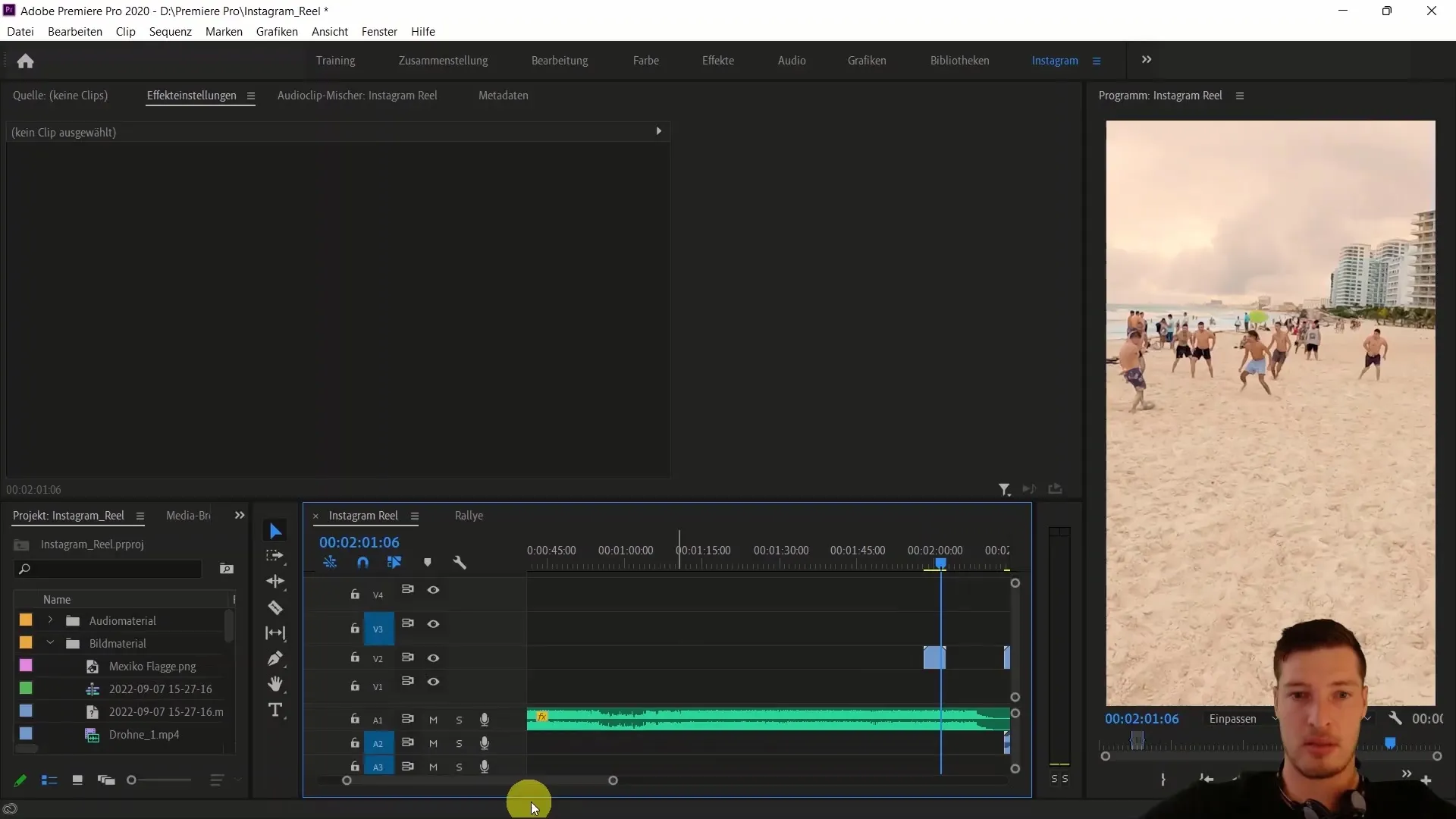1456x819 pixels.
Task: Toggle V1 track output eye
Action: click(433, 682)
